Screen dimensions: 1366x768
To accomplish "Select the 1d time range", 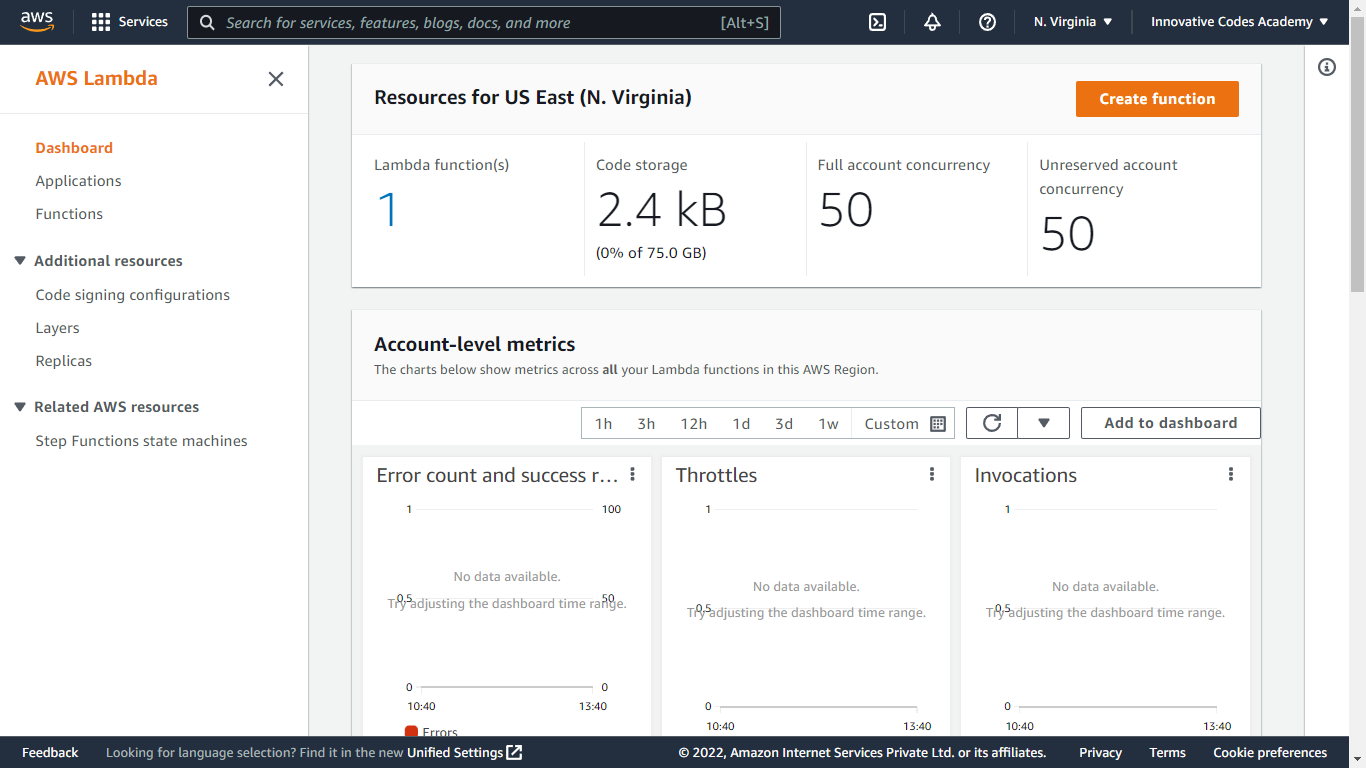I will click(741, 423).
